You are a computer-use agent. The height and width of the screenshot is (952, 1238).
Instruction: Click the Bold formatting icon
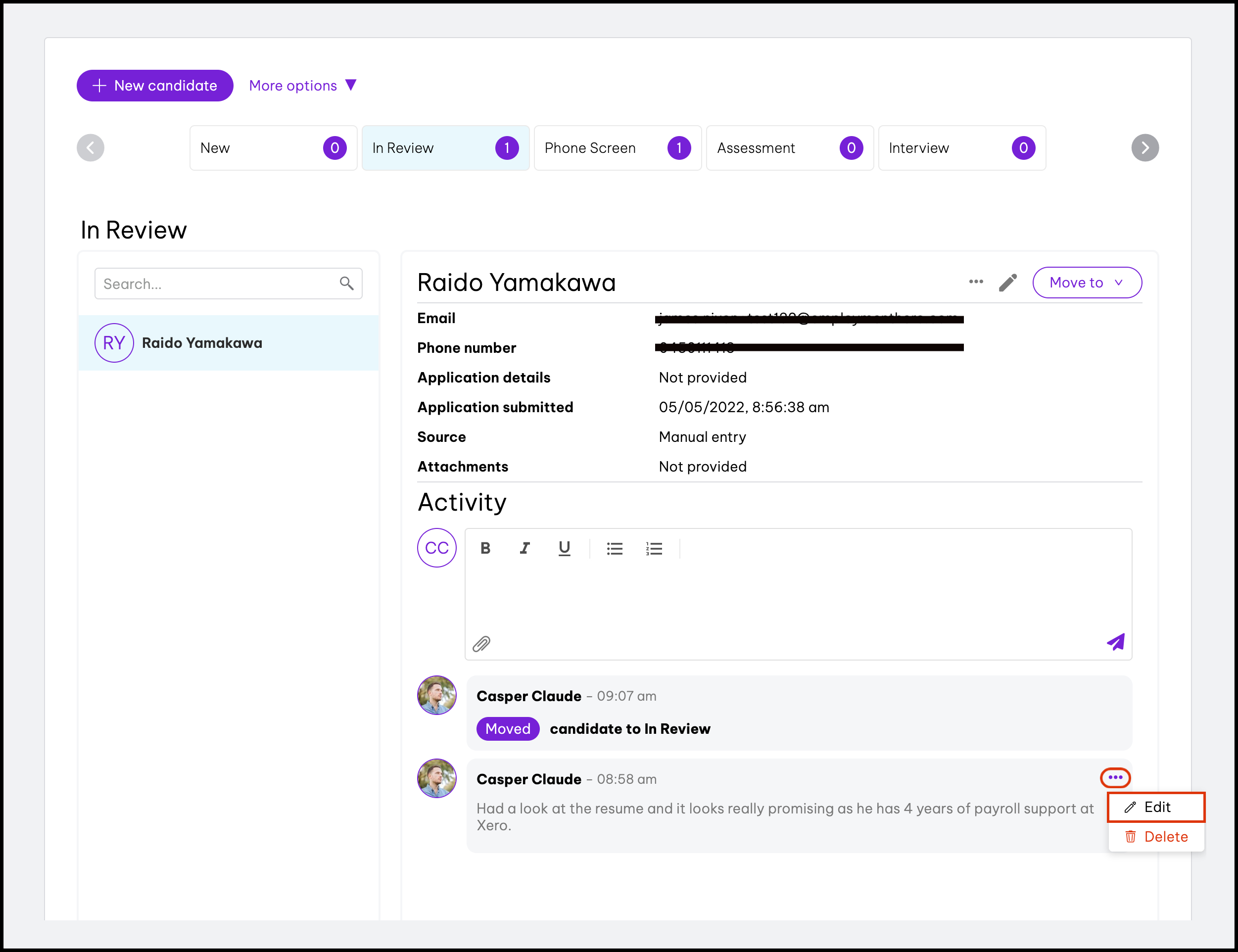[485, 548]
